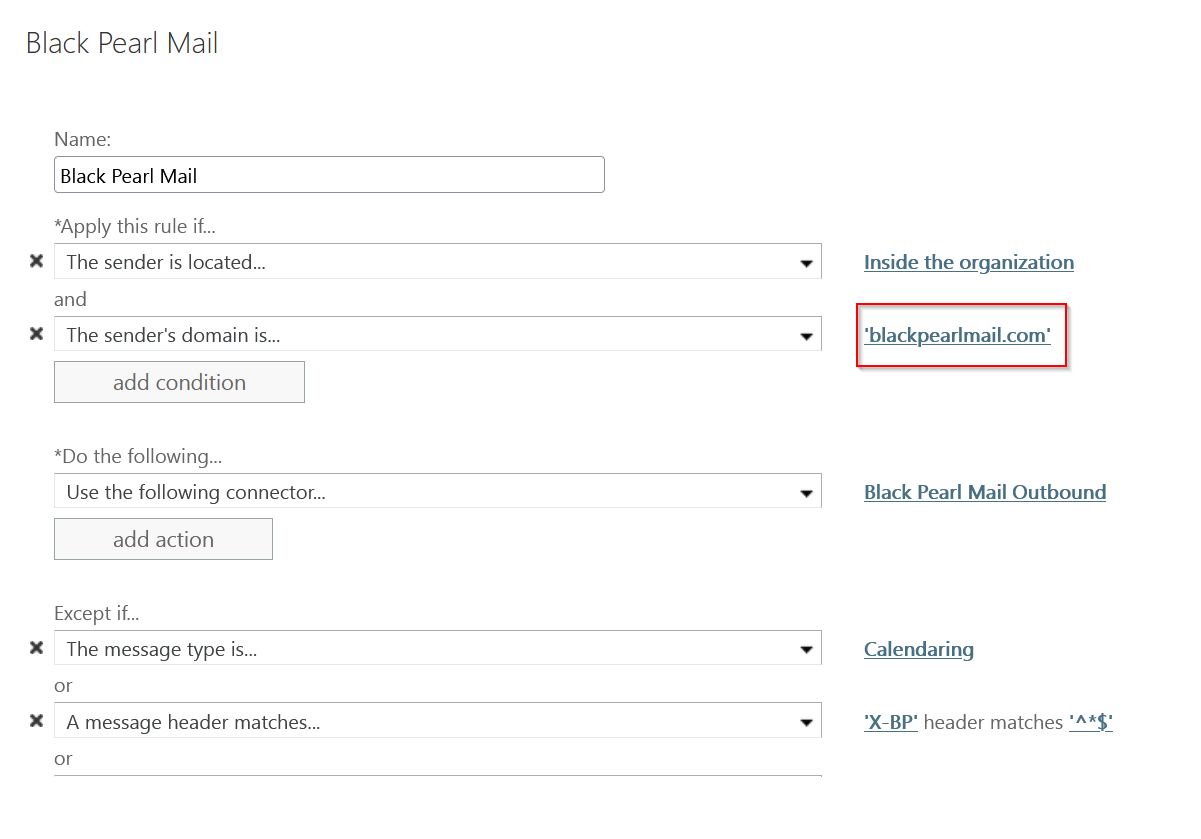Image resolution: width=1201 pixels, height=839 pixels.
Task: Expand 'The sender's domain is...' dropdown
Action: click(437, 335)
